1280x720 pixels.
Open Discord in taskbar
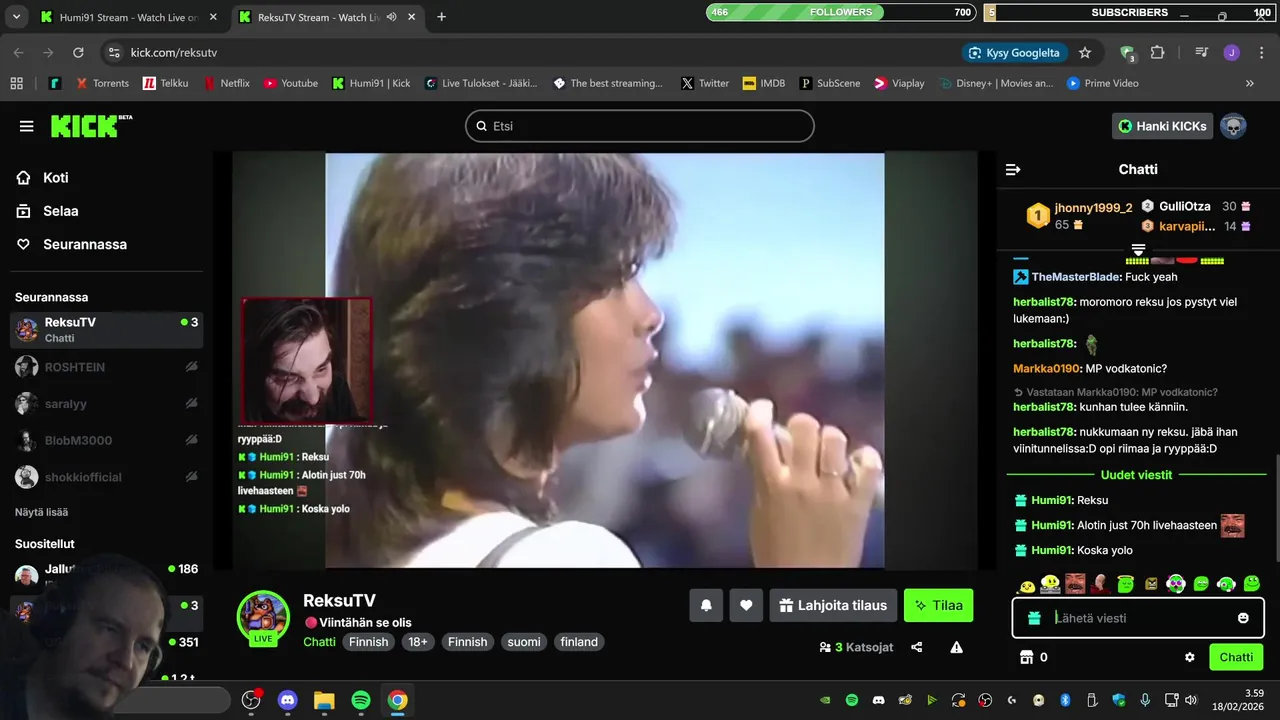tap(288, 701)
